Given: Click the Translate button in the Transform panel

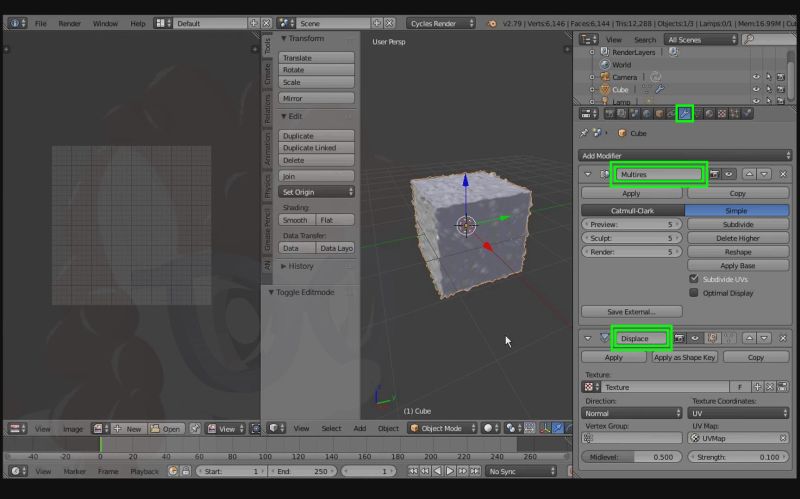Looking at the screenshot, I should pyautogui.click(x=316, y=58).
